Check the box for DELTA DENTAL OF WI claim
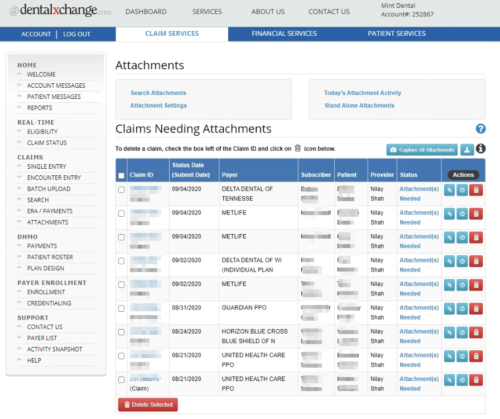The height and width of the screenshot is (419, 500). tap(121, 261)
